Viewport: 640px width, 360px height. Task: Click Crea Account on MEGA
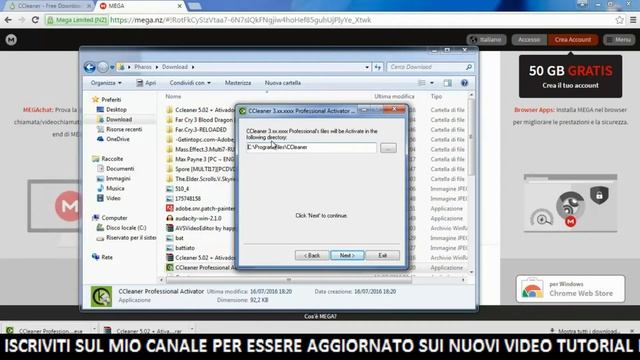(x=573, y=40)
